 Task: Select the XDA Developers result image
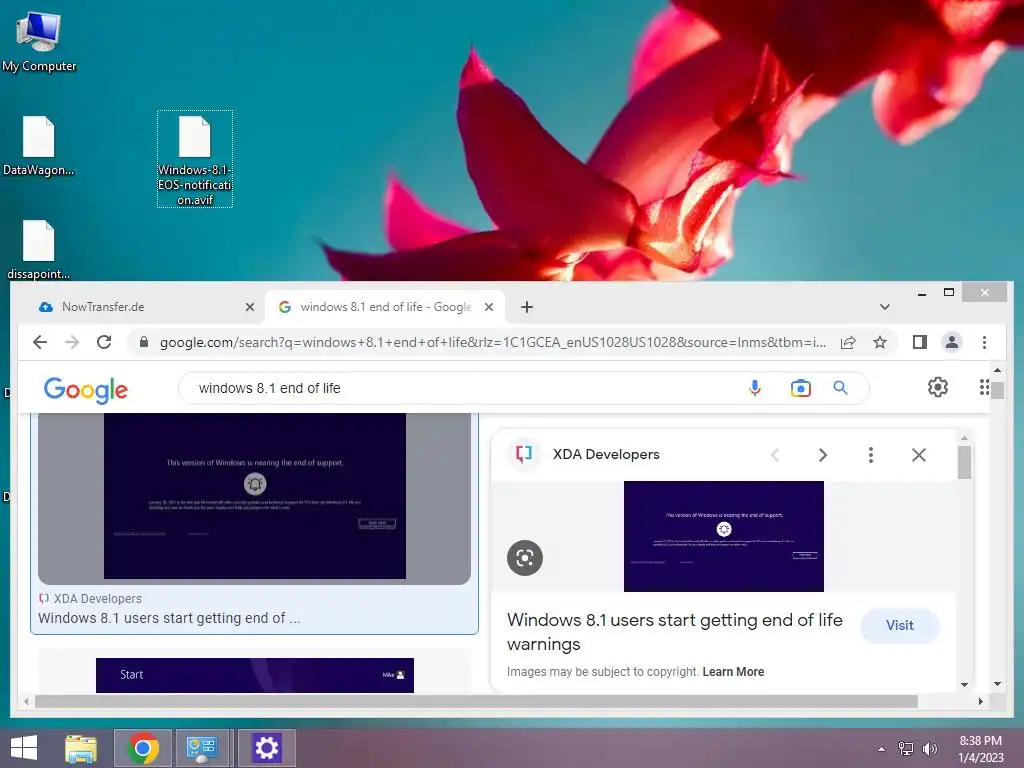point(255,496)
